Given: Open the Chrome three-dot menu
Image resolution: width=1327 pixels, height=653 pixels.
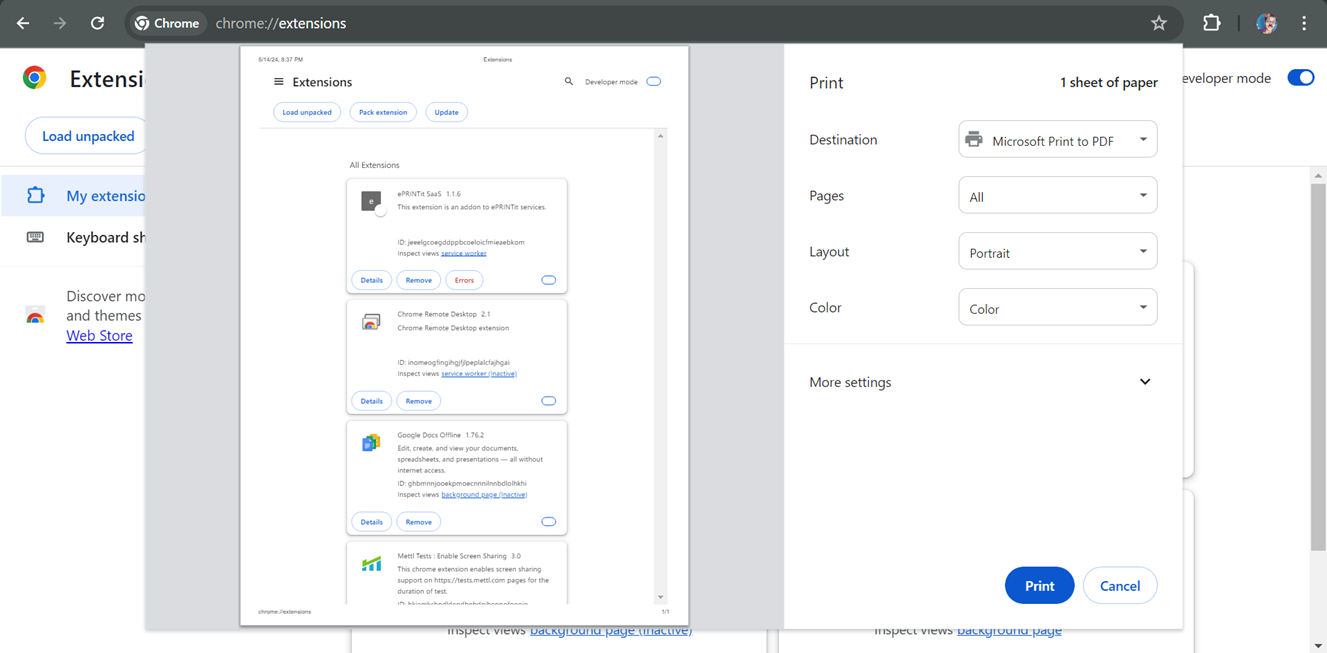Looking at the screenshot, I should tap(1304, 22).
